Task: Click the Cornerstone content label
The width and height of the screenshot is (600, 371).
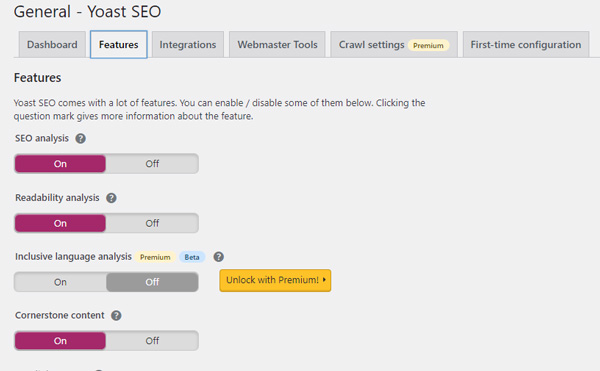Action: click(59, 316)
